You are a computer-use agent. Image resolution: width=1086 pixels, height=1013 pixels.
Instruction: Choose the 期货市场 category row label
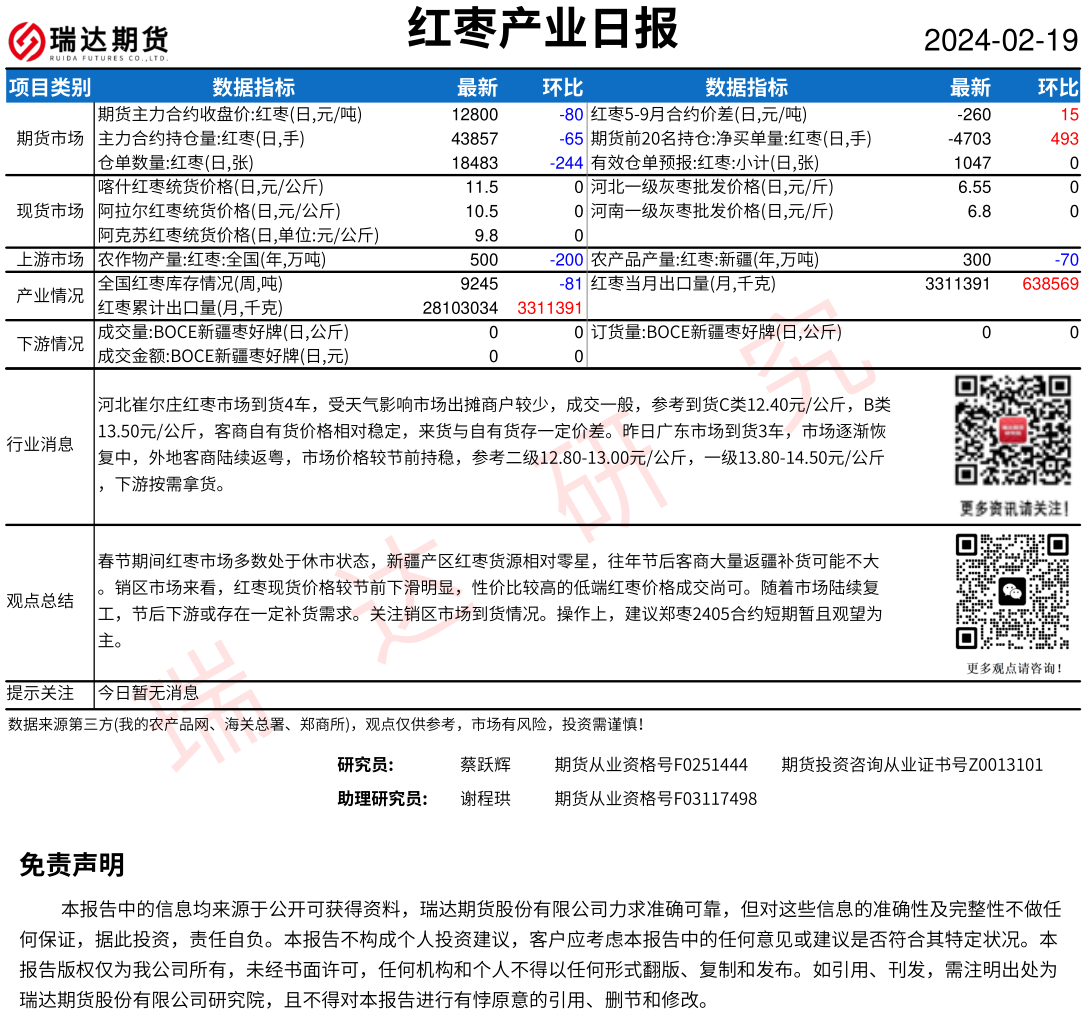point(50,138)
